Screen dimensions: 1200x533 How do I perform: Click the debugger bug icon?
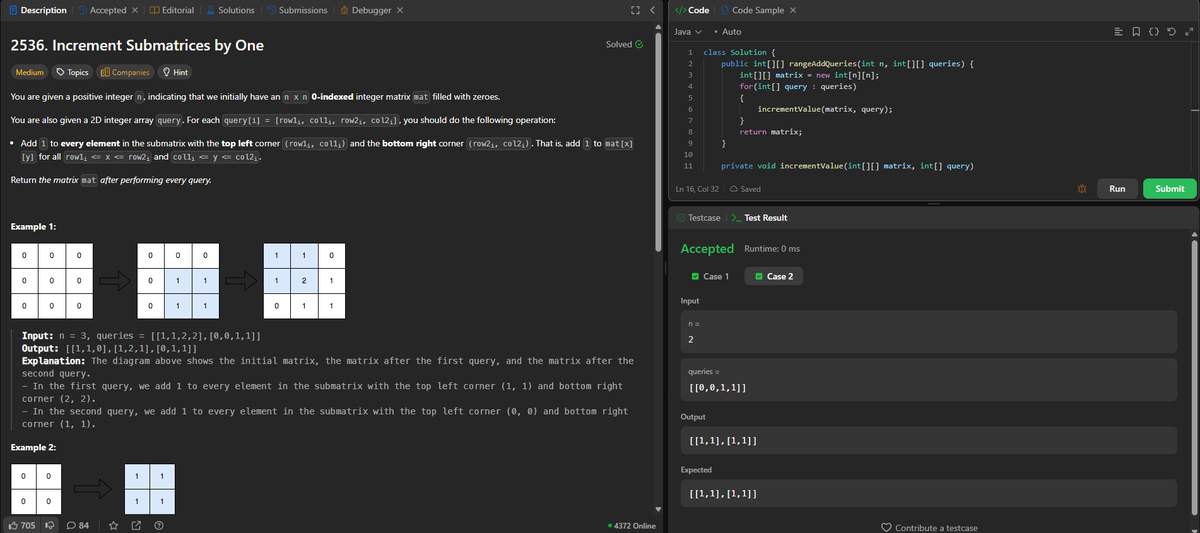coord(1081,188)
